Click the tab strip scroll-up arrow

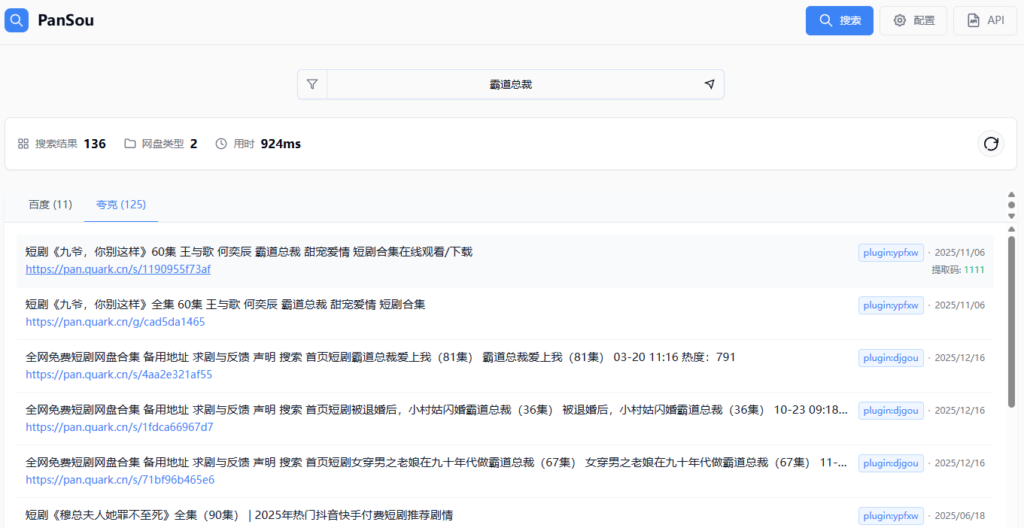[x=1012, y=194]
